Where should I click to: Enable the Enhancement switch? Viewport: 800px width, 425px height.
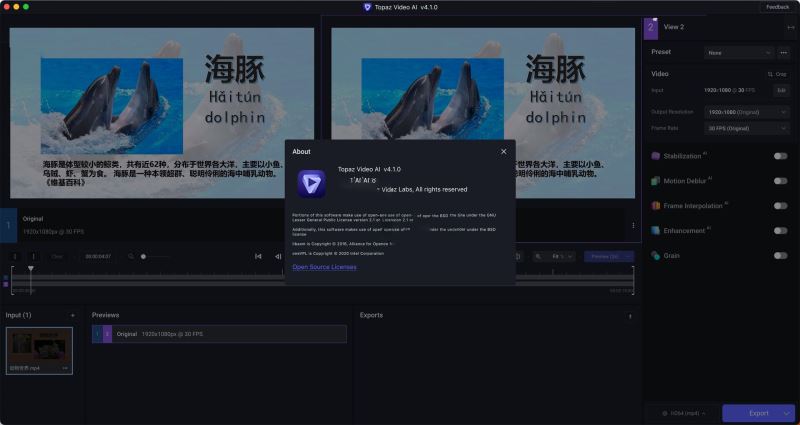coord(780,231)
